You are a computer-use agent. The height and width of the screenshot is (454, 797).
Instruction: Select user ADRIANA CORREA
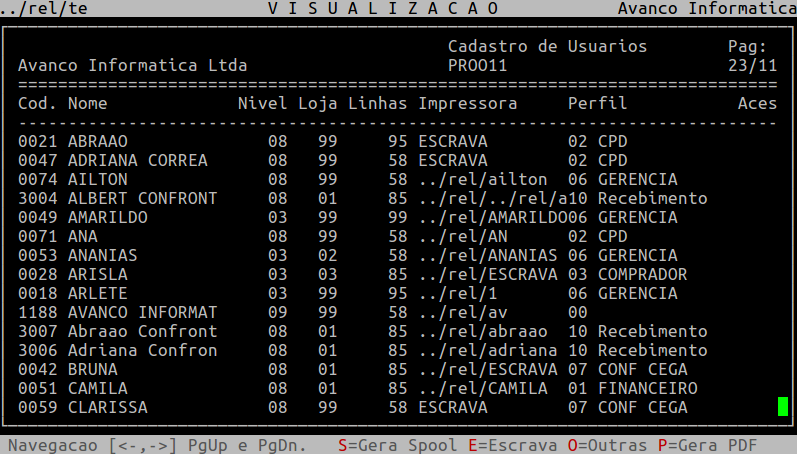[137, 160]
